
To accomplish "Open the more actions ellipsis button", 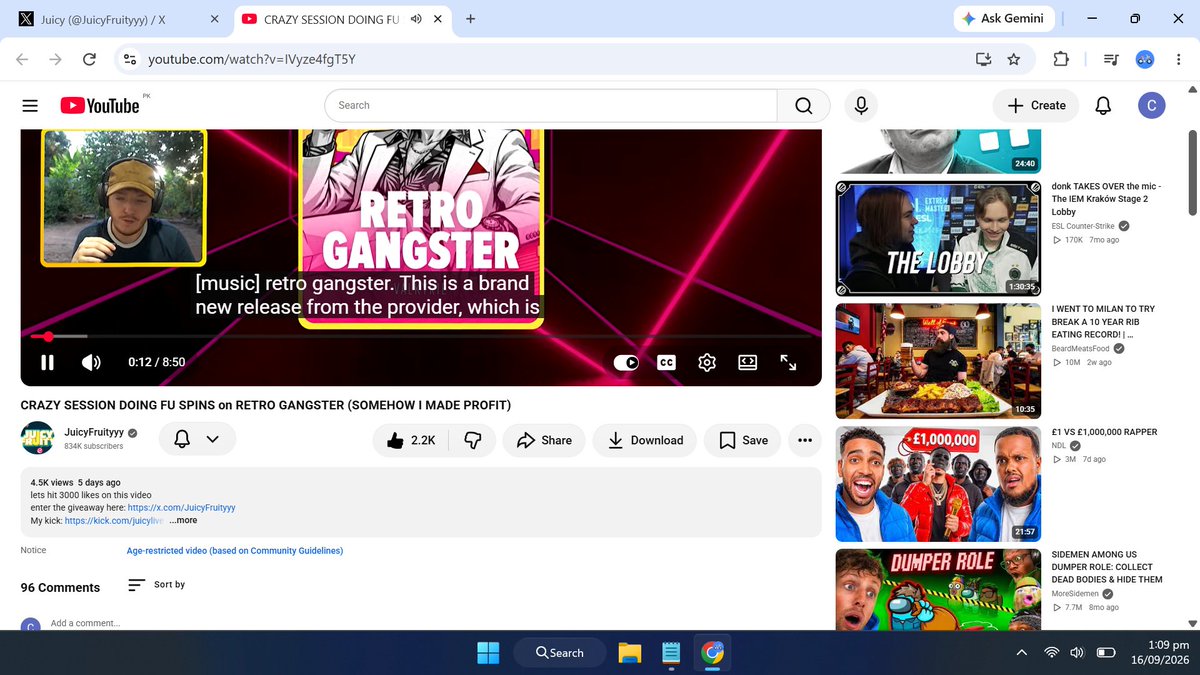I will [805, 440].
